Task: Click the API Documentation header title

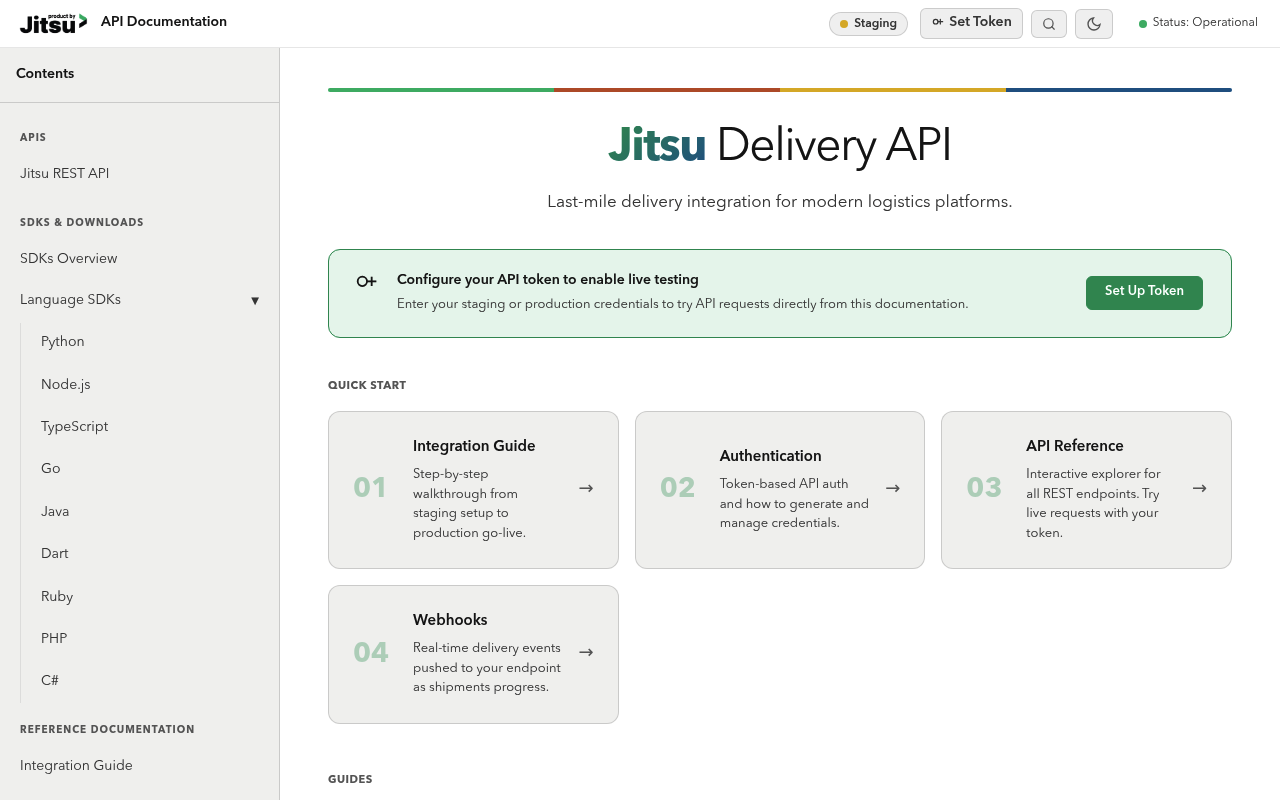Action: click(x=164, y=22)
